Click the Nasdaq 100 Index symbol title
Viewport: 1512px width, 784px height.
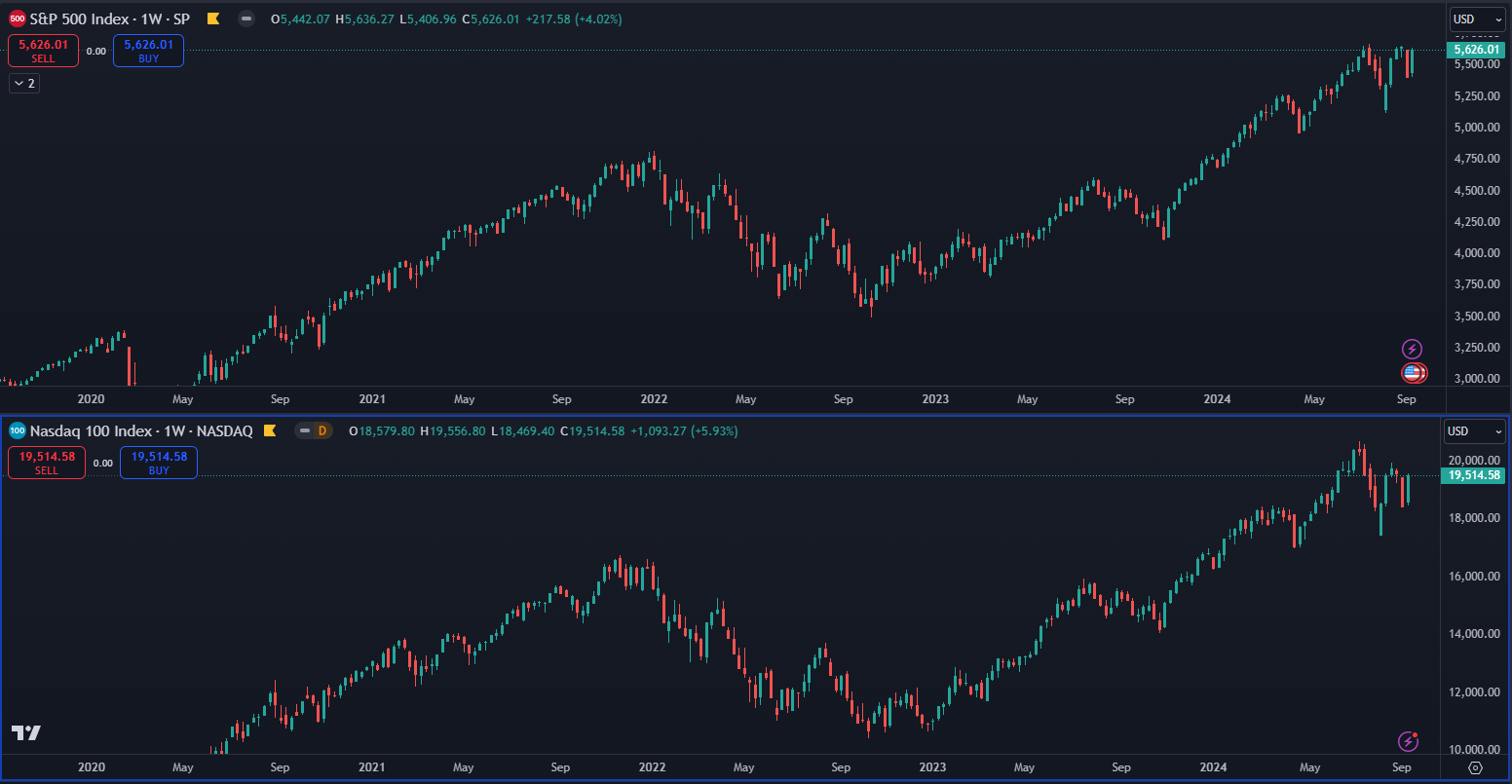tap(141, 430)
